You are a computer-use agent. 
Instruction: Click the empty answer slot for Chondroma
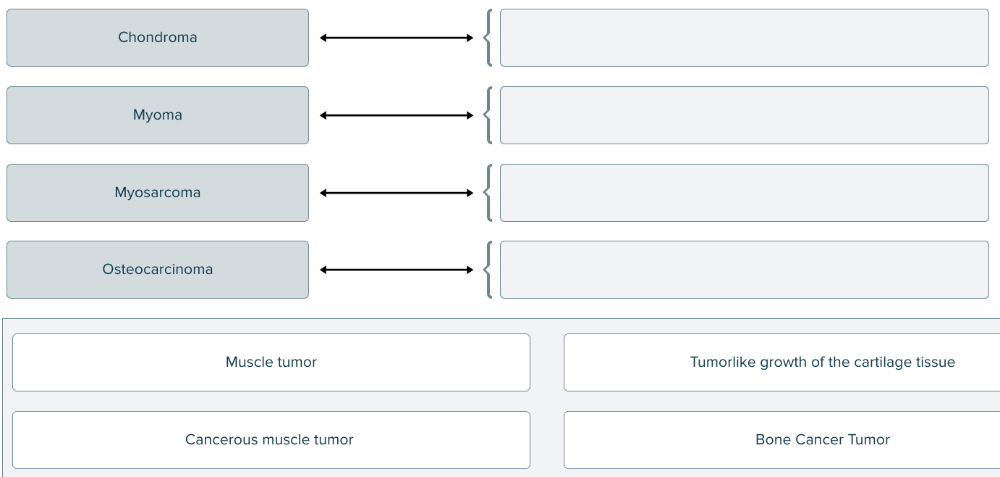point(744,38)
